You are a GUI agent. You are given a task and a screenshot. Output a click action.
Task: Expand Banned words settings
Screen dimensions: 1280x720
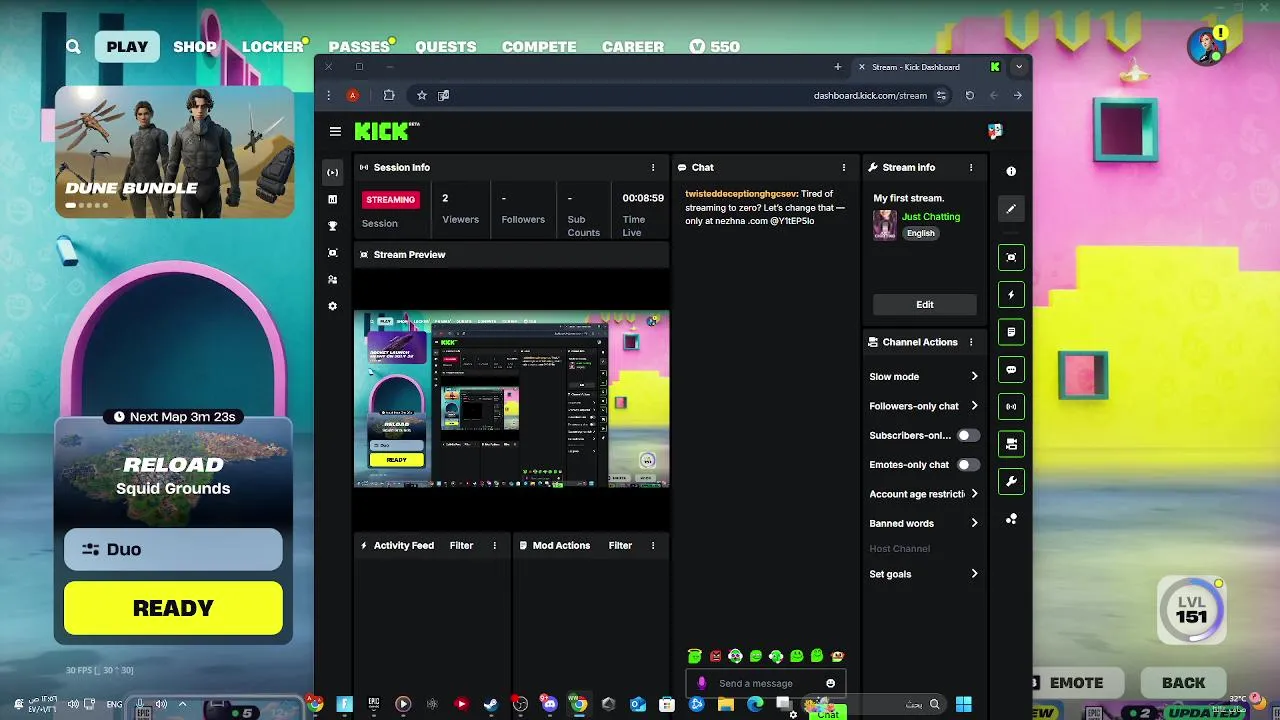(974, 523)
